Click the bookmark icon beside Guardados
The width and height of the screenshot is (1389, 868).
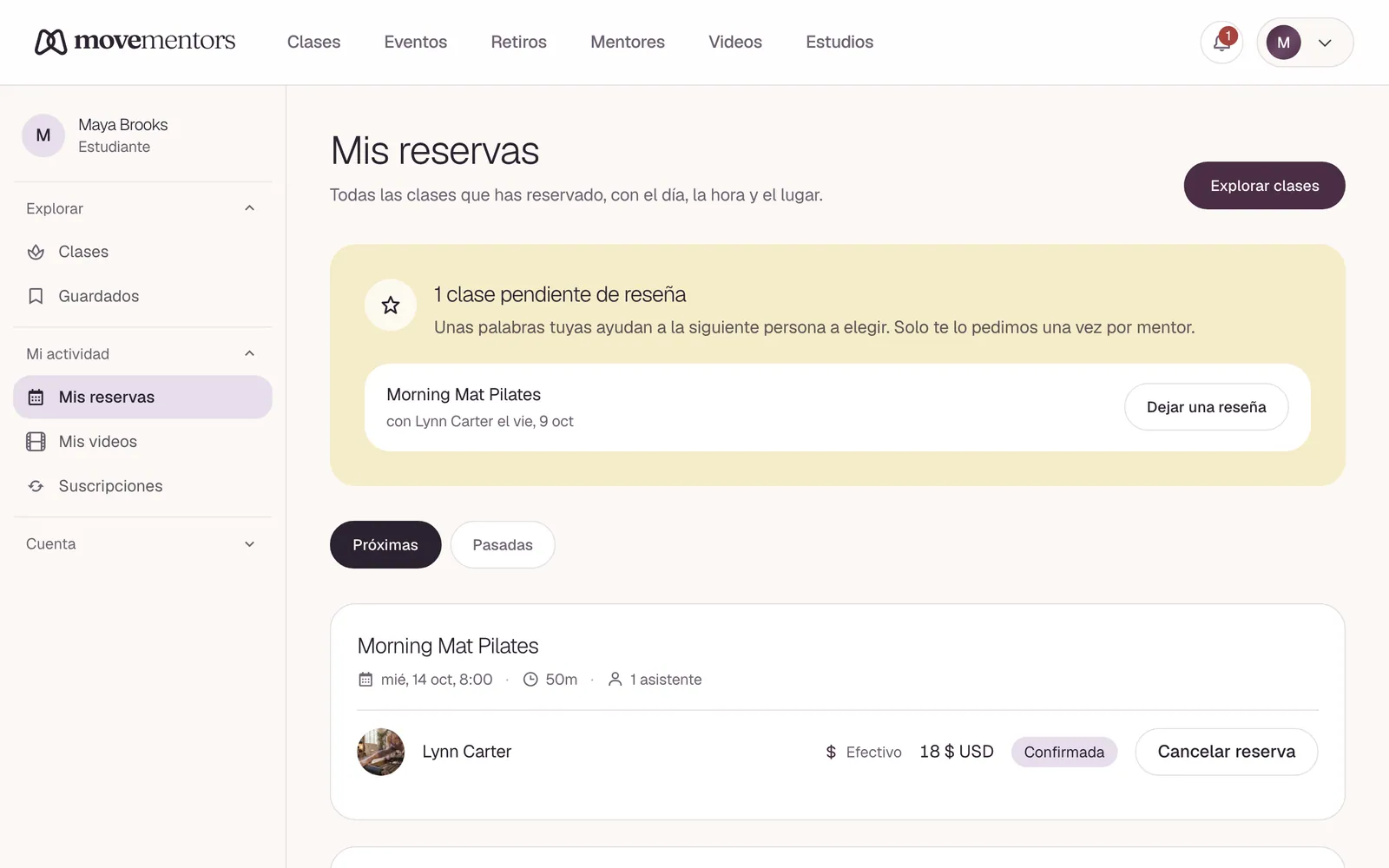pyautogui.click(x=36, y=296)
